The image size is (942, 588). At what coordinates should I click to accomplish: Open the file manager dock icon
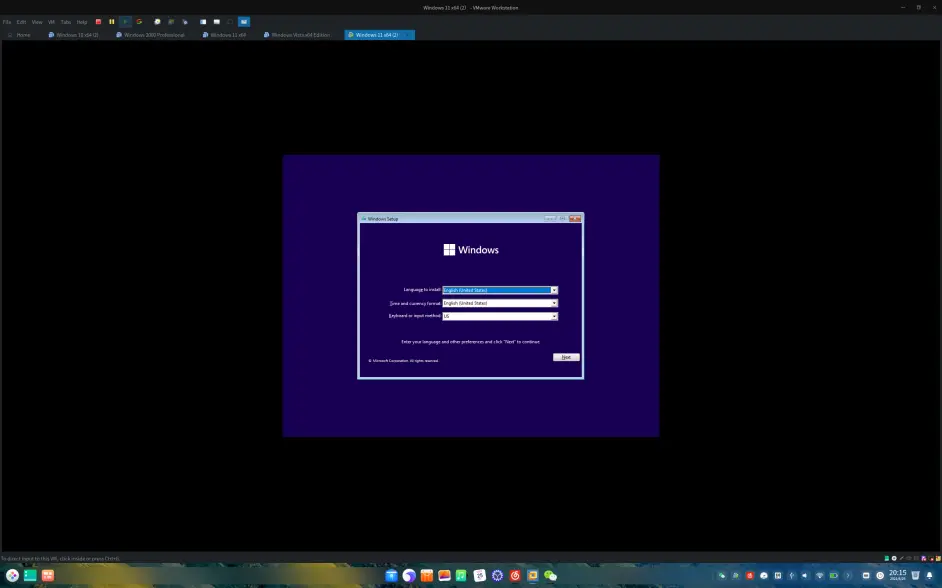tap(391, 575)
